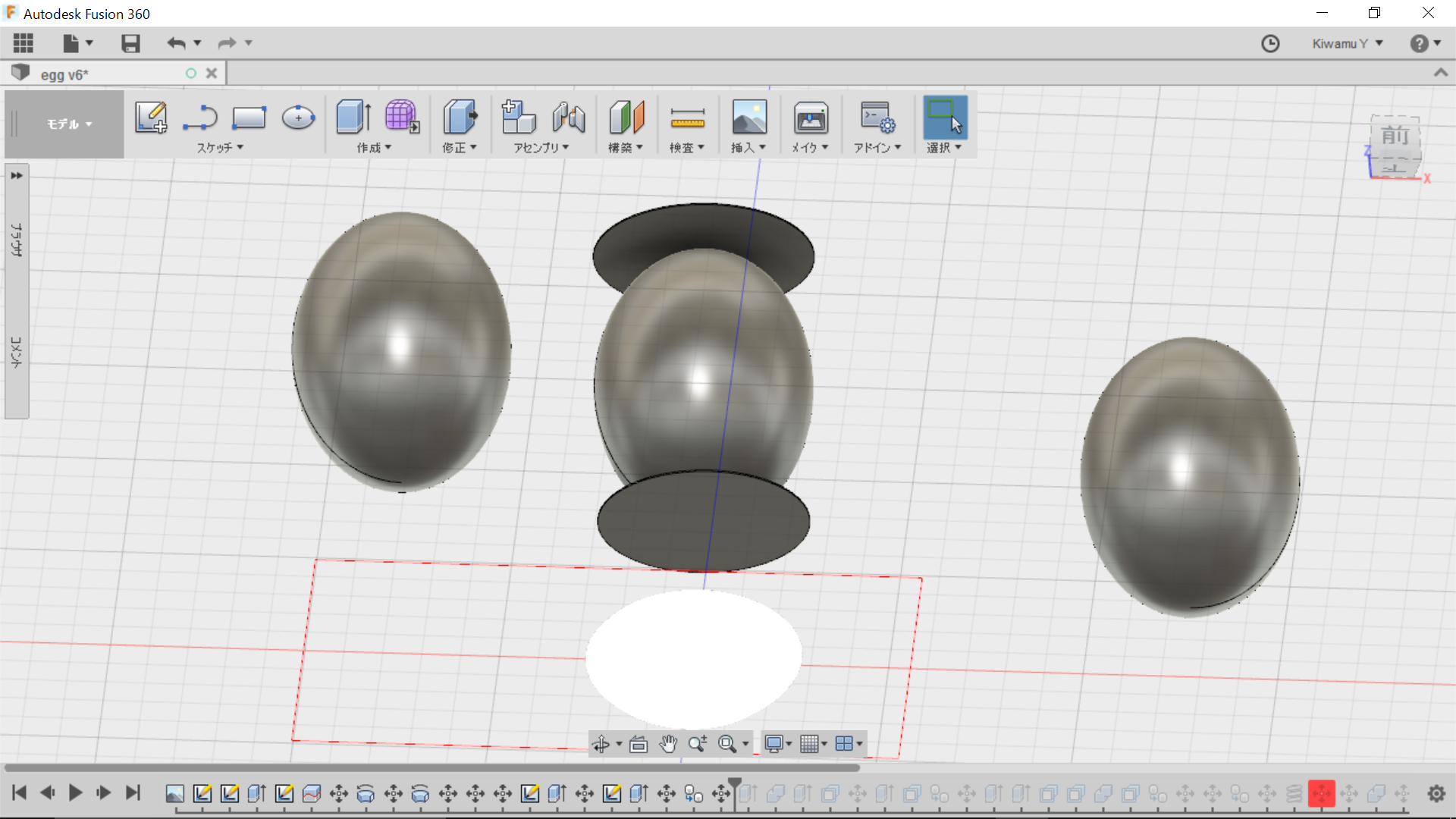Select the display mode icon
Image resolution: width=1456 pixels, height=819 pixels.
click(774, 744)
